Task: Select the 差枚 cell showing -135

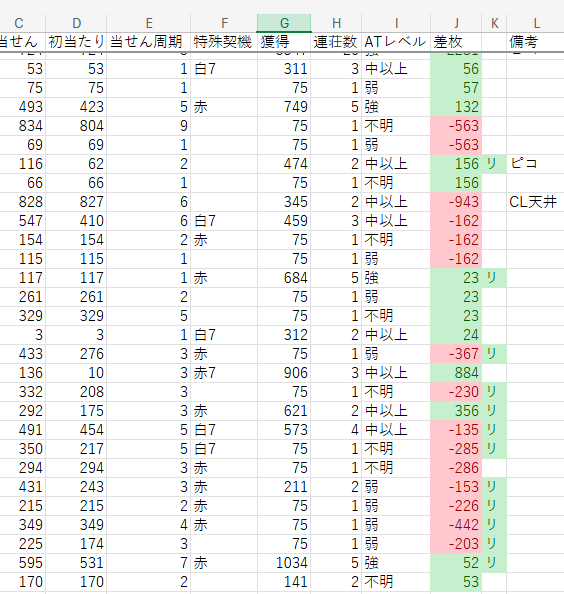Action: (x=456, y=430)
